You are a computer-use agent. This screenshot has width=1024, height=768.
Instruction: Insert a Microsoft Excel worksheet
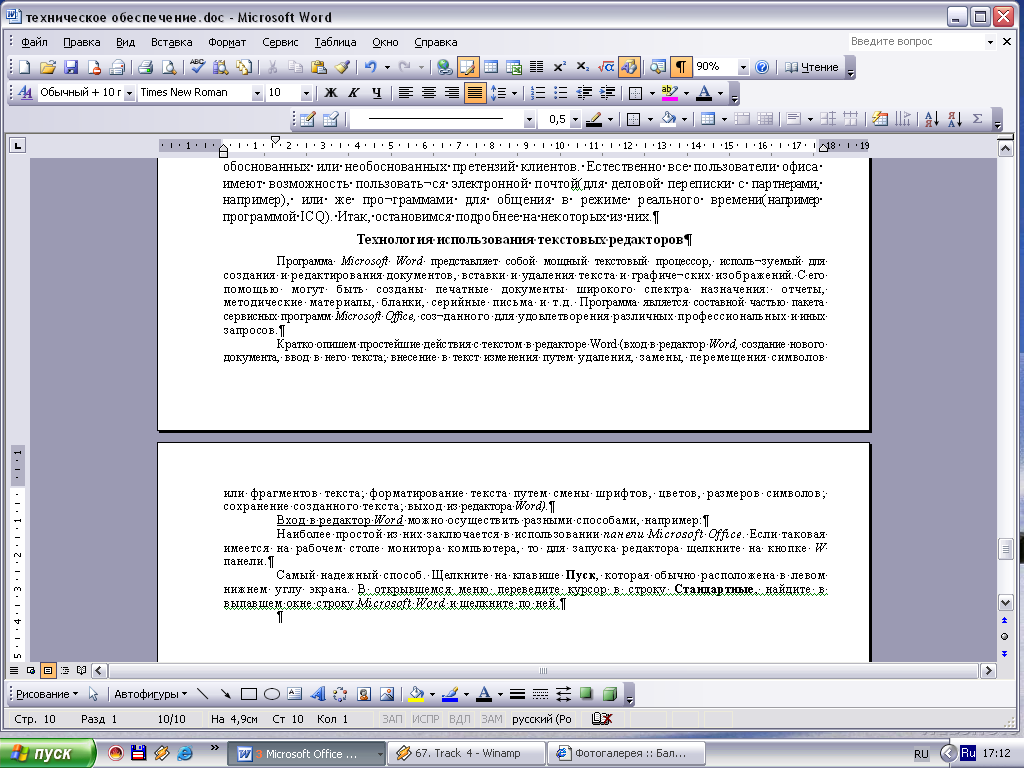pyautogui.click(x=514, y=67)
